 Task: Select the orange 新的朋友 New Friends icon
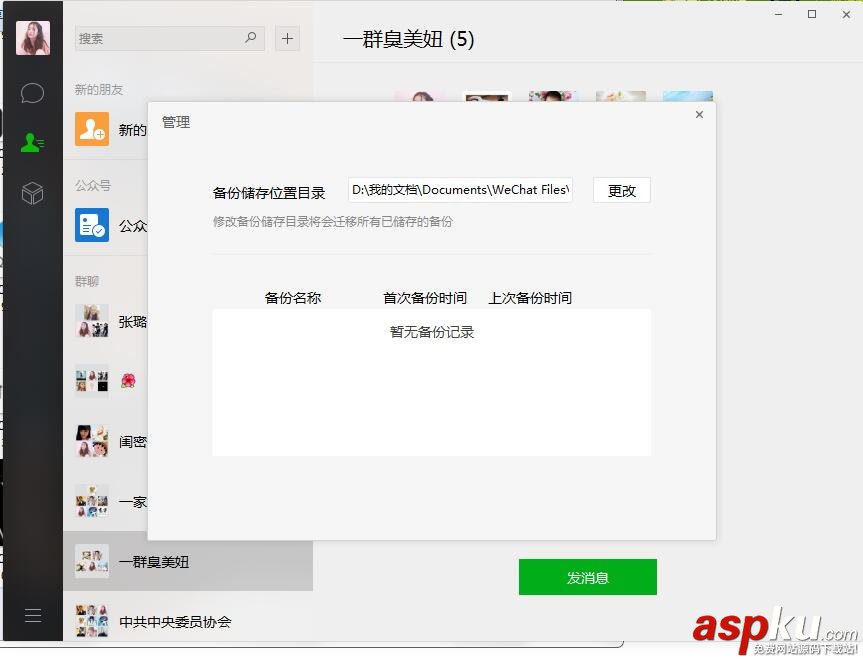pyautogui.click(x=91, y=128)
